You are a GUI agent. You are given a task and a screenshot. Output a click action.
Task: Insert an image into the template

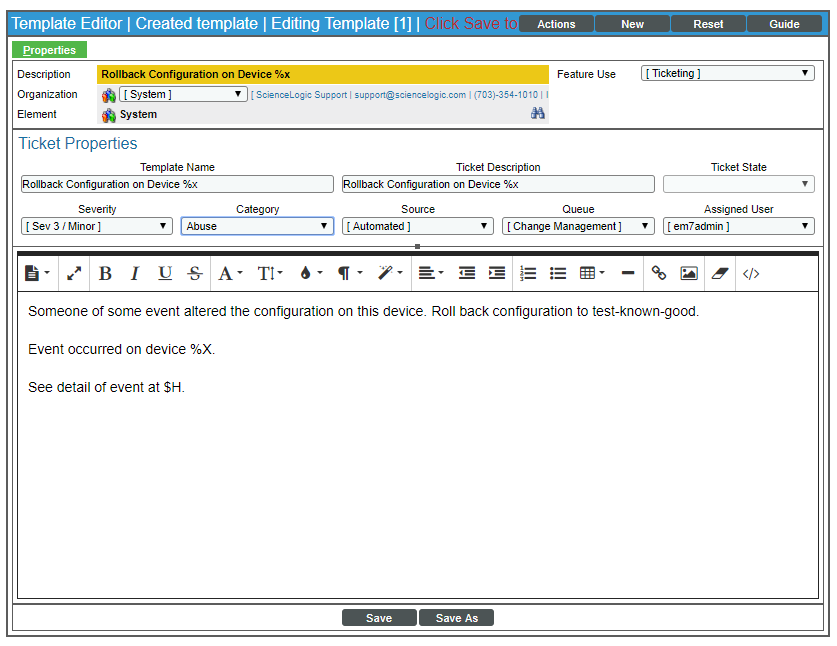tap(689, 274)
